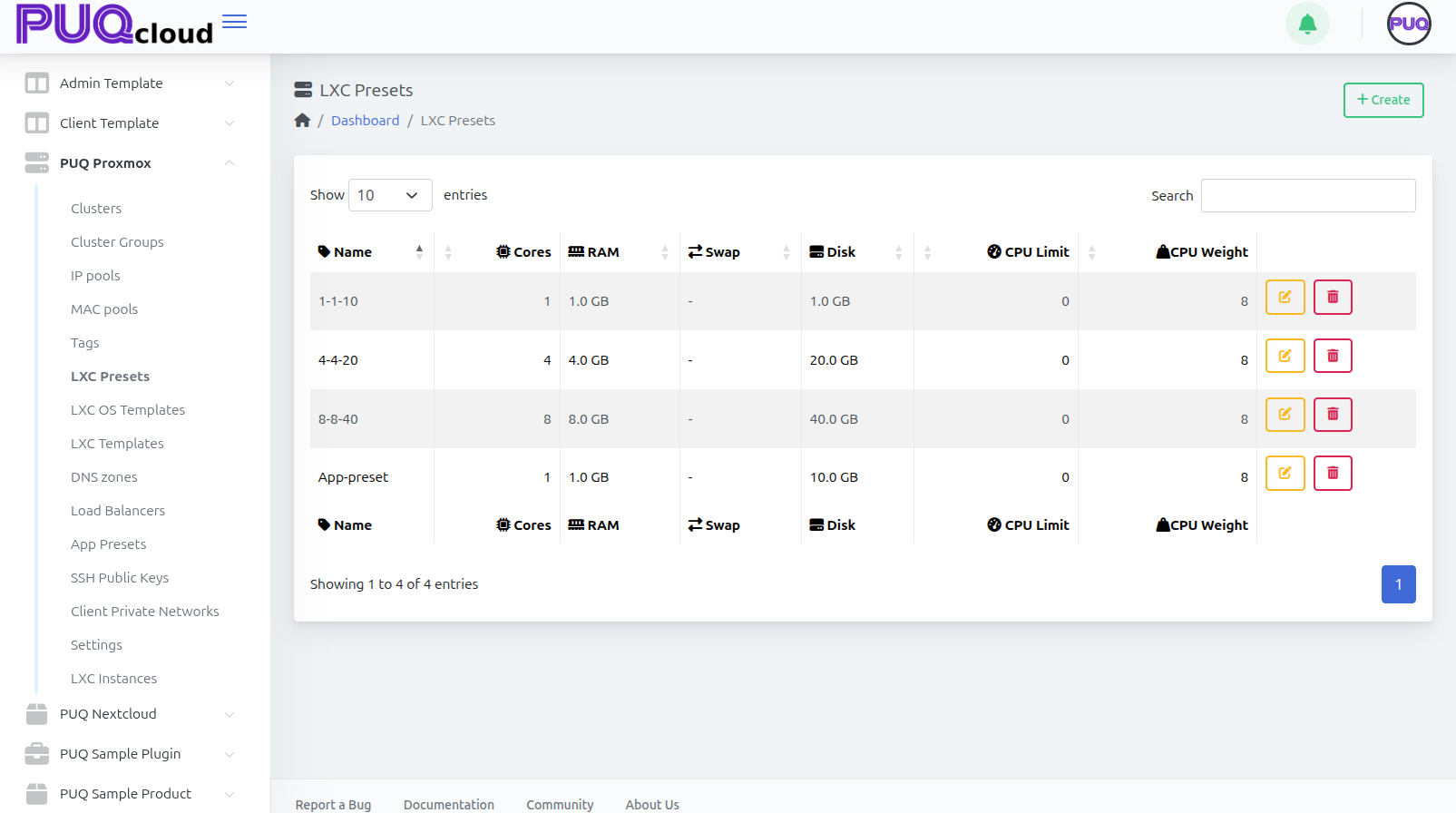Screen dimensions: 1456x813
Task: Open the Show entries count dropdown
Action: click(x=389, y=195)
